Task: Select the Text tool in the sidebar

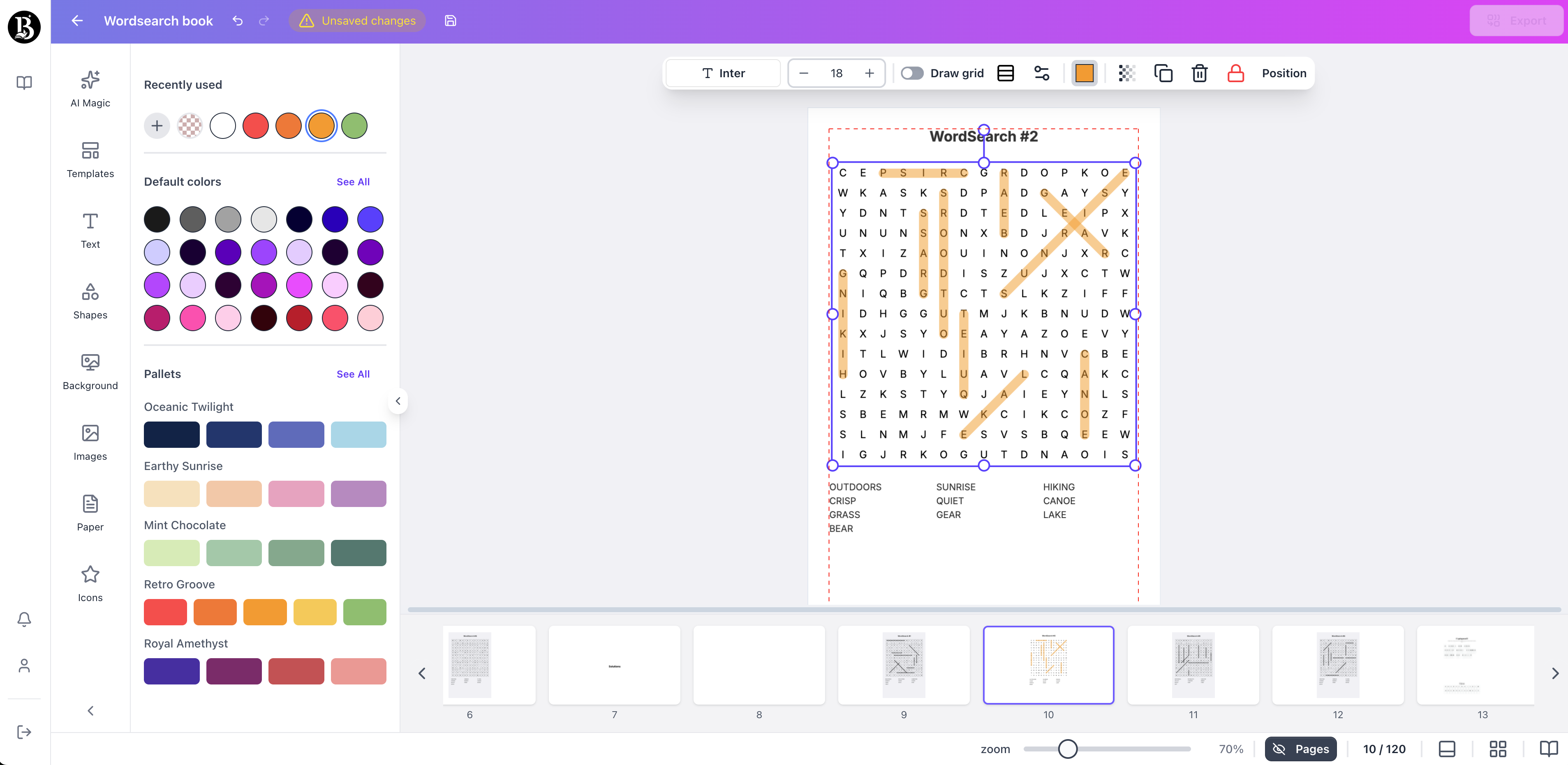Action: [x=90, y=230]
